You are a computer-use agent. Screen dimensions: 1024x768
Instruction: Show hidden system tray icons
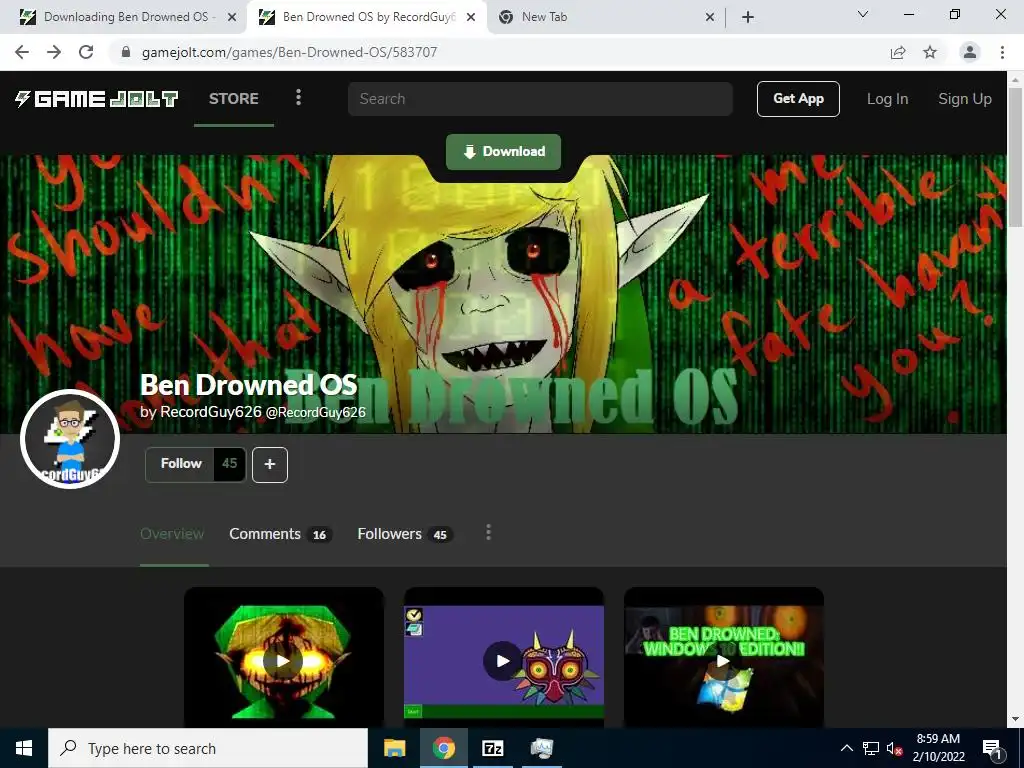point(846,748)
